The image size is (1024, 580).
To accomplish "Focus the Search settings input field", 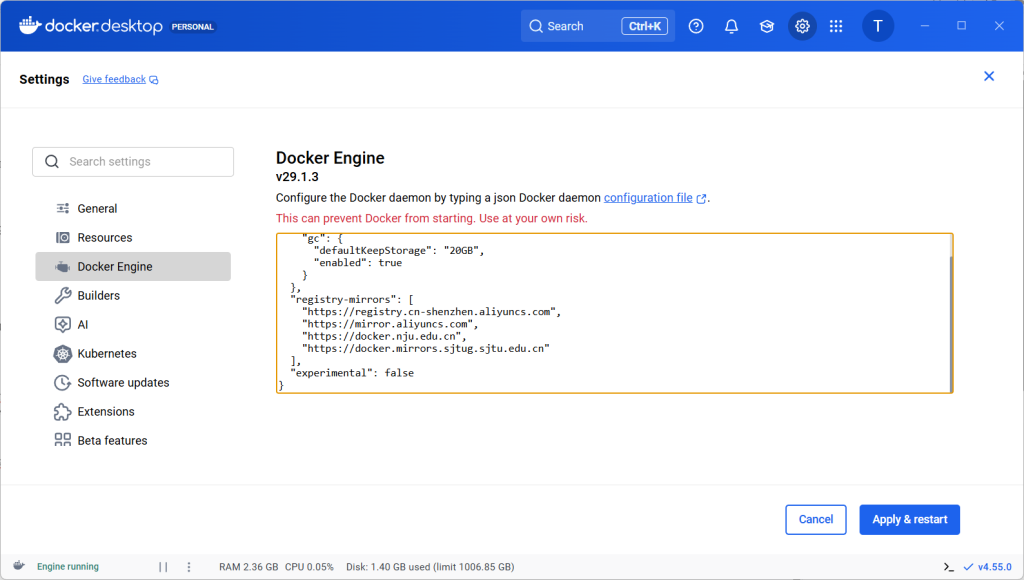I will click(145, 162).
